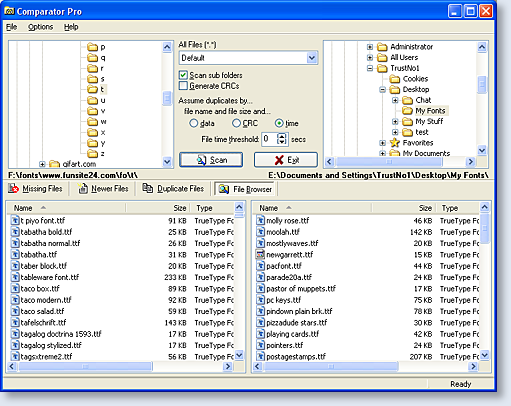Select pizzadude stars.ttf in right list
Image resolution: width=511 pixels, height=406 pixels.
pyautogui.click(x=297, y=322)
